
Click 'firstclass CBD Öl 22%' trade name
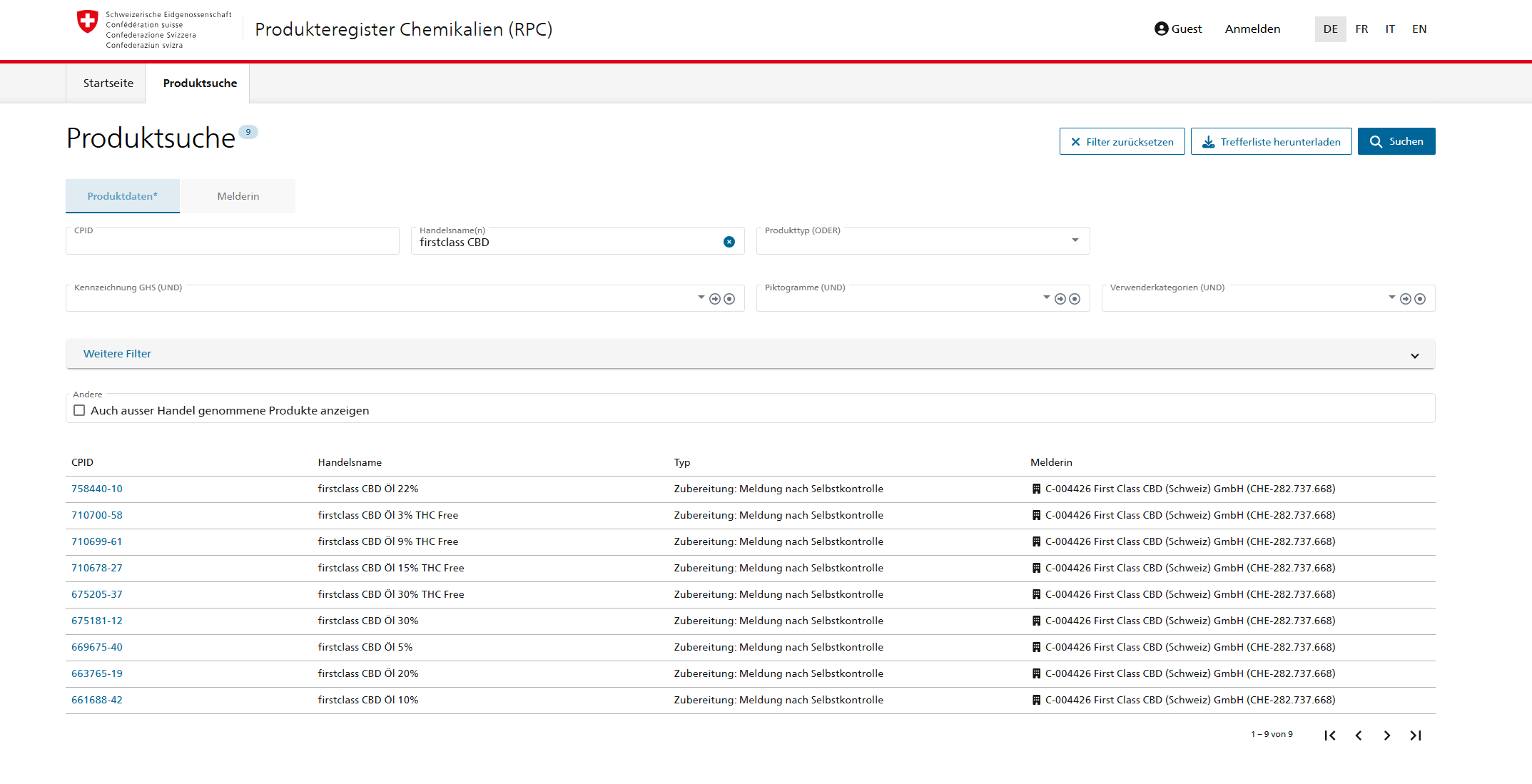click(368, 489)
